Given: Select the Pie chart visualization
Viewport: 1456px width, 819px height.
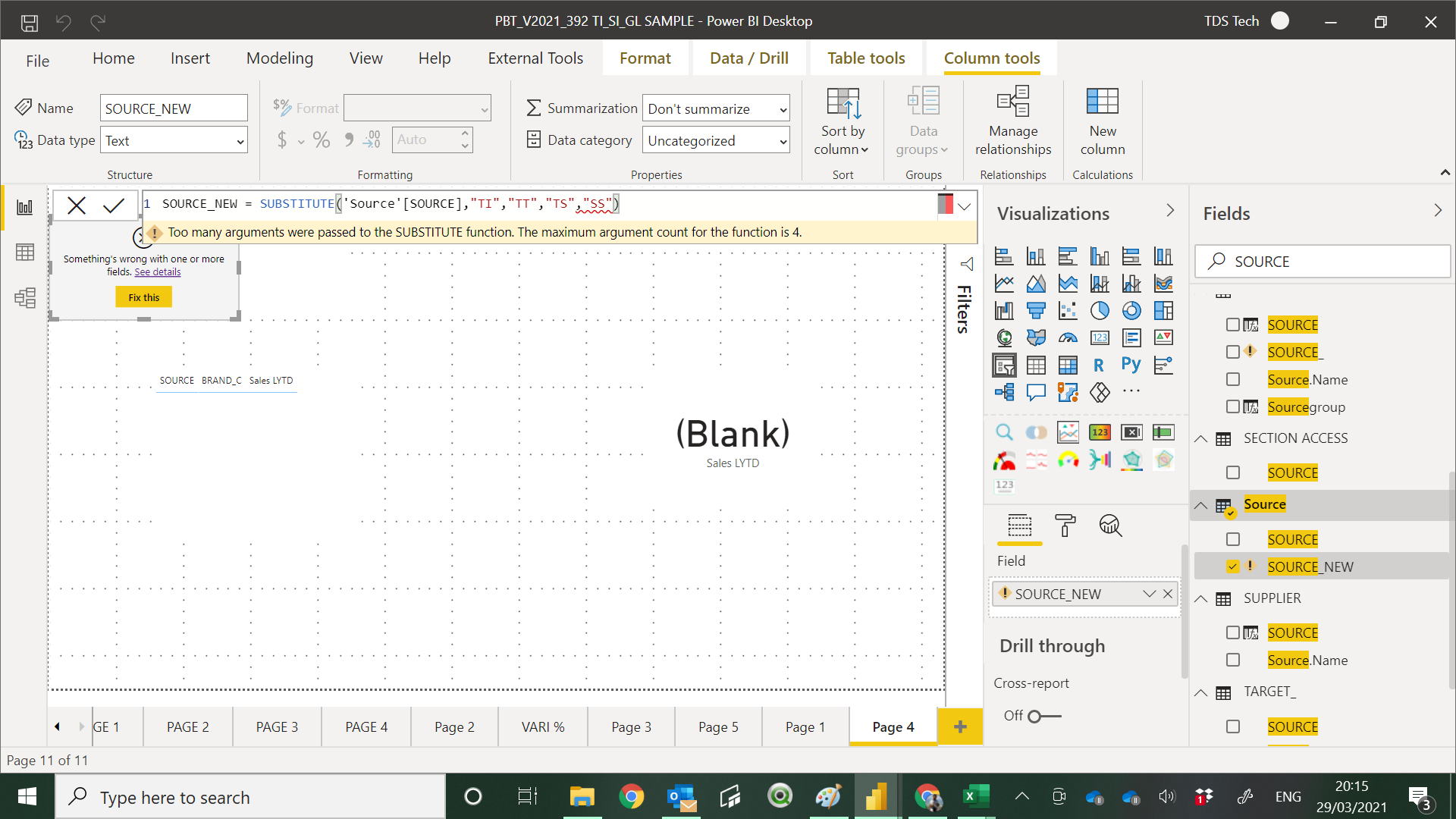Looking at the screenshot, I should pos(1100,310).
